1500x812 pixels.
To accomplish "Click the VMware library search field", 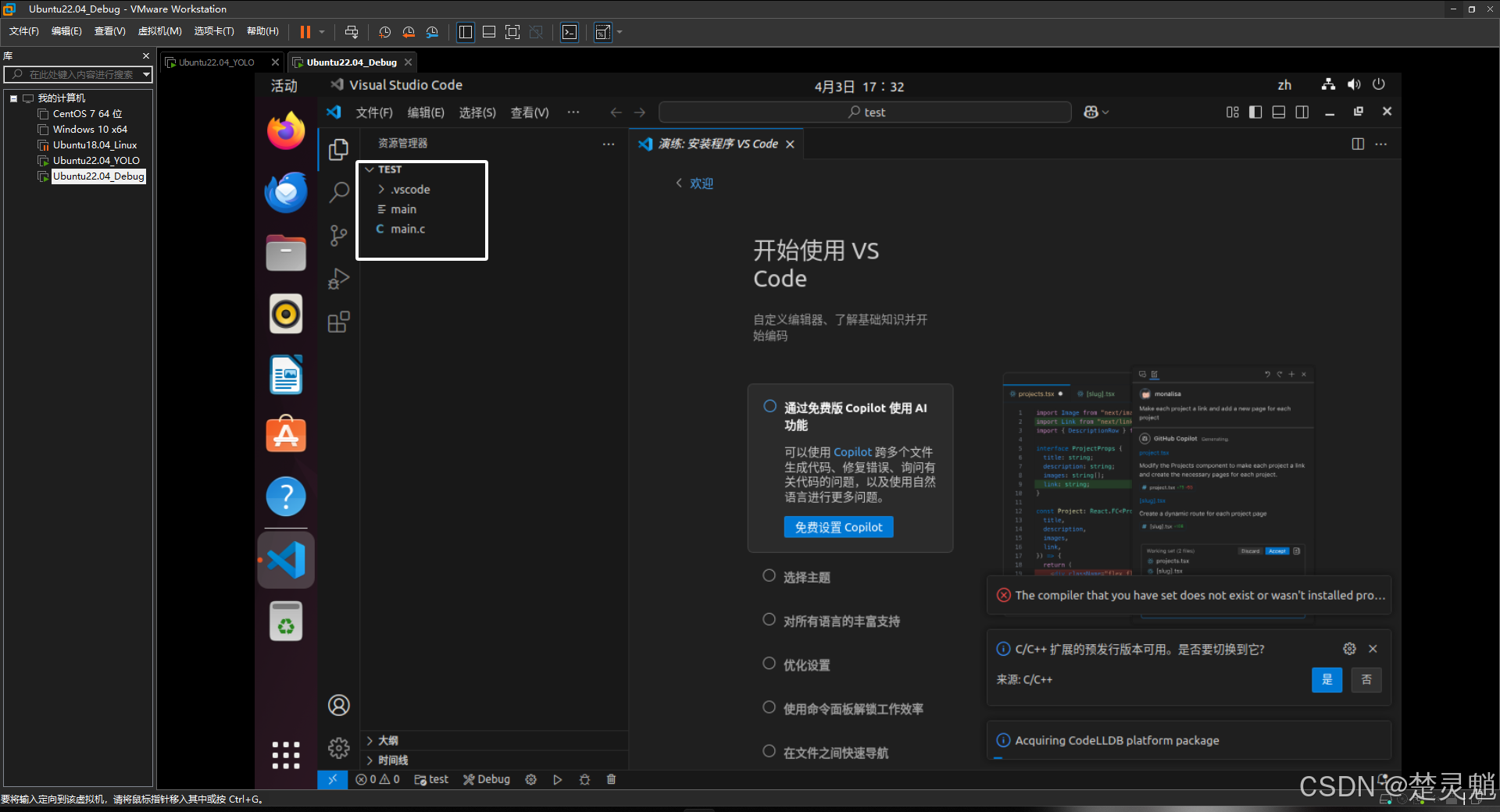I will [x=80, y=74].
